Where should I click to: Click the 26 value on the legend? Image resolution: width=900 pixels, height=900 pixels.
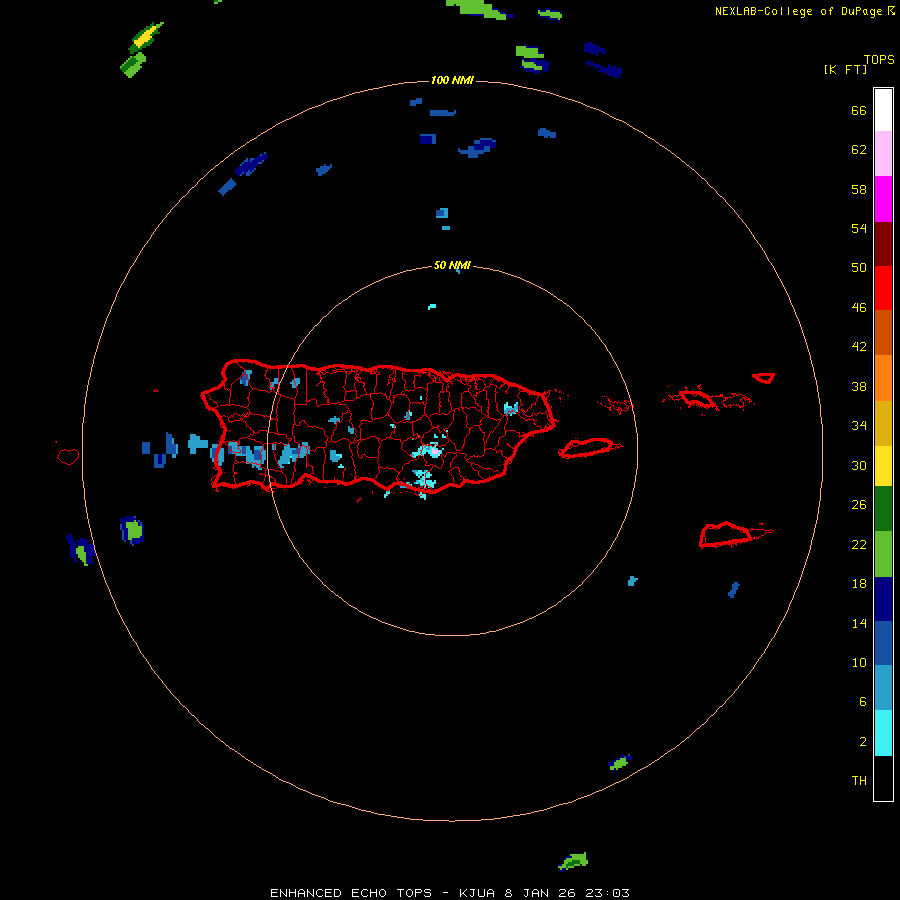point(859,505)
